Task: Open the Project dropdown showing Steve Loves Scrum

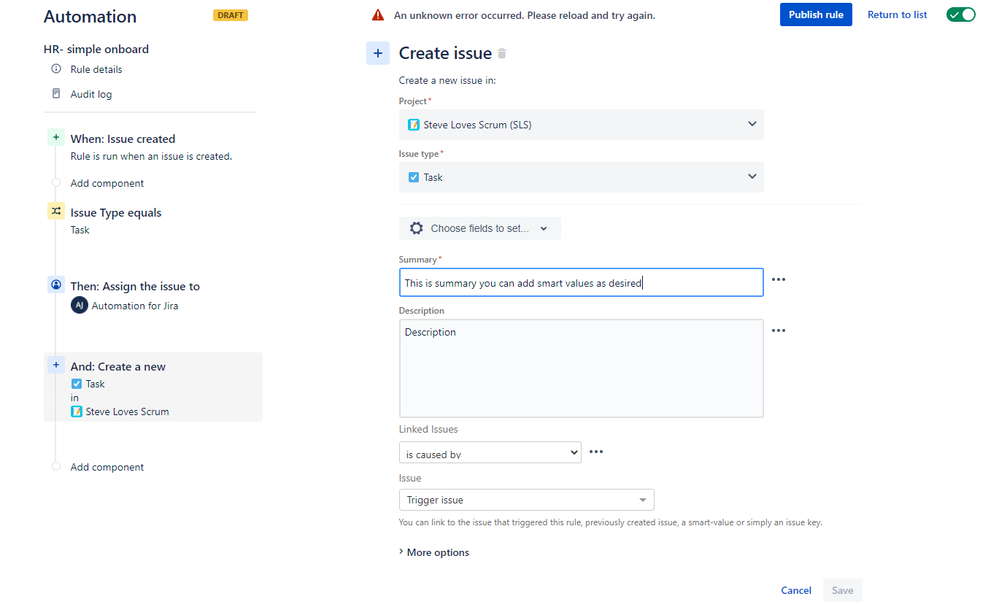Action: [581, 125]
